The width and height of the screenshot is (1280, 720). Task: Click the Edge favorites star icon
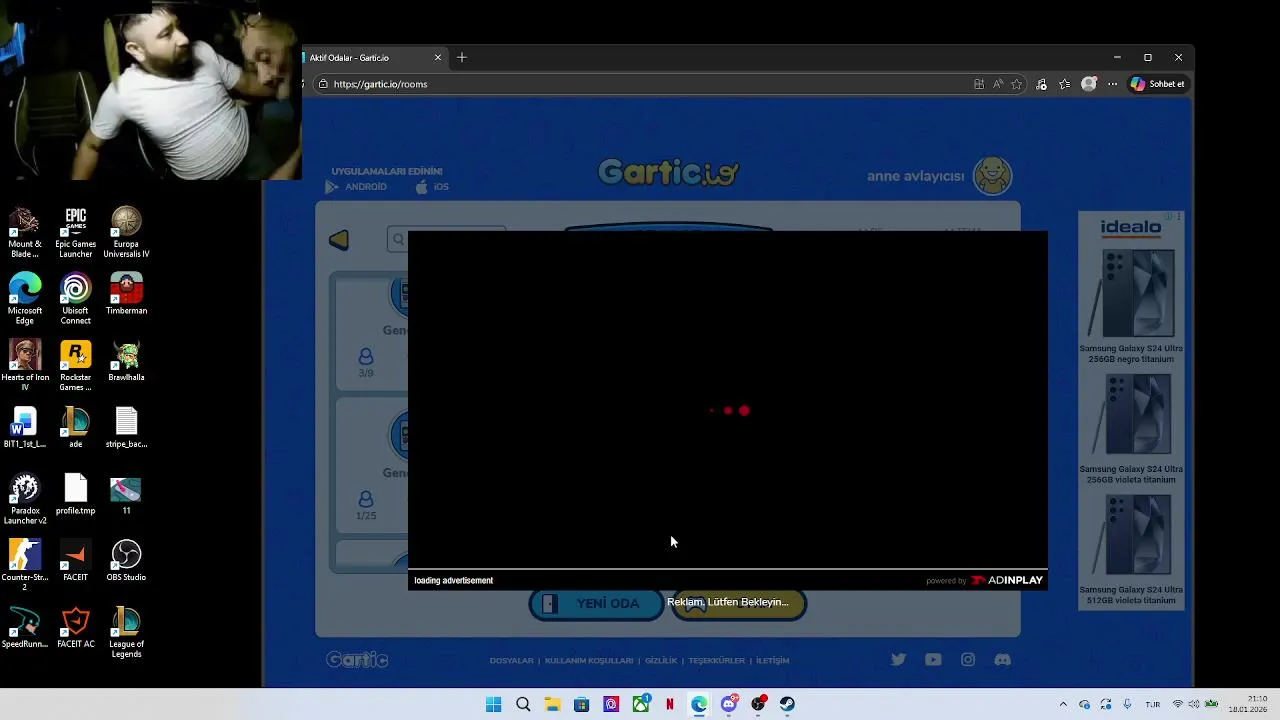[x=1017, y=84]
